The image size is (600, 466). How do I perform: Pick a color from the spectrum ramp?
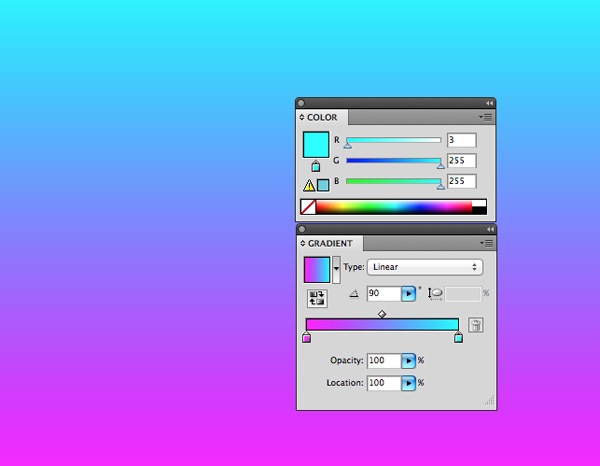coord(394,207)
